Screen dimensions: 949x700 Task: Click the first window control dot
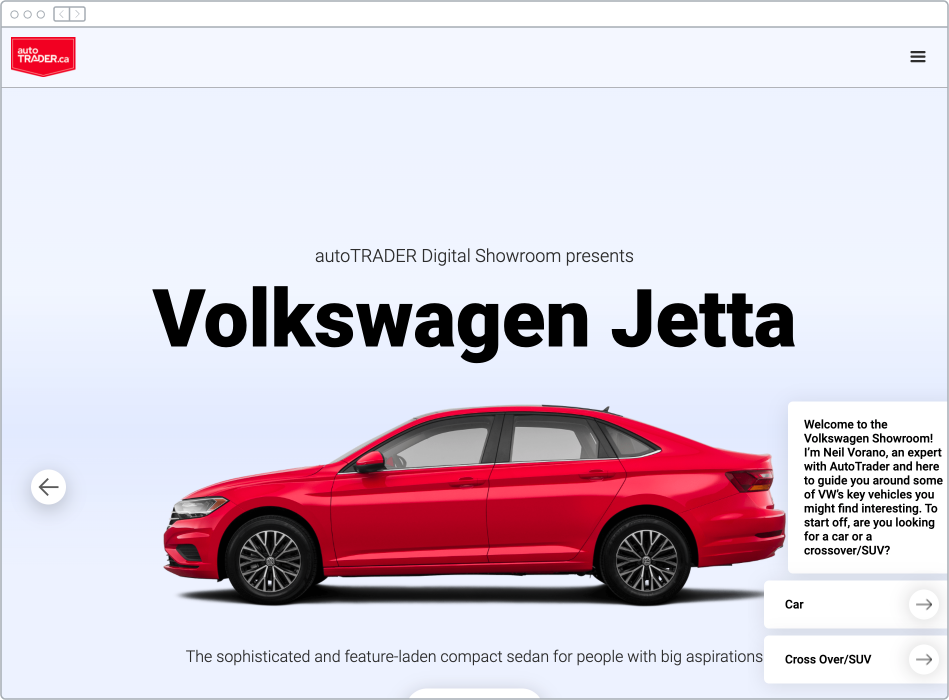15,14
